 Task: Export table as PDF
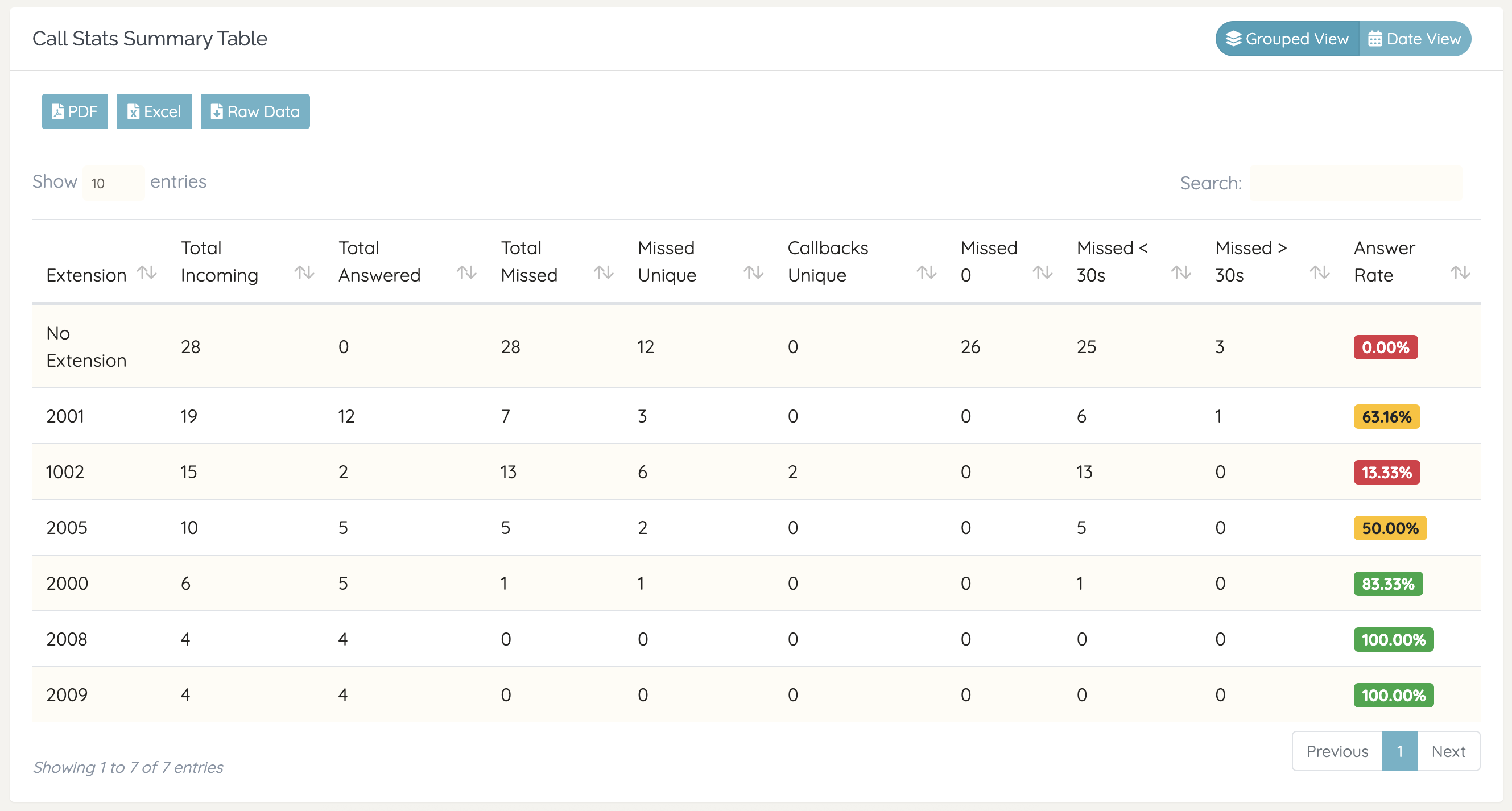pyautogui.click(x=75, y=111)
